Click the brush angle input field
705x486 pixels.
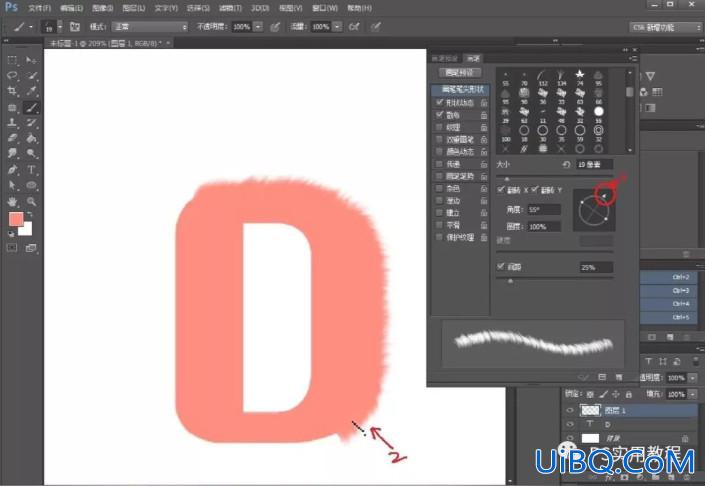[544, 210]
